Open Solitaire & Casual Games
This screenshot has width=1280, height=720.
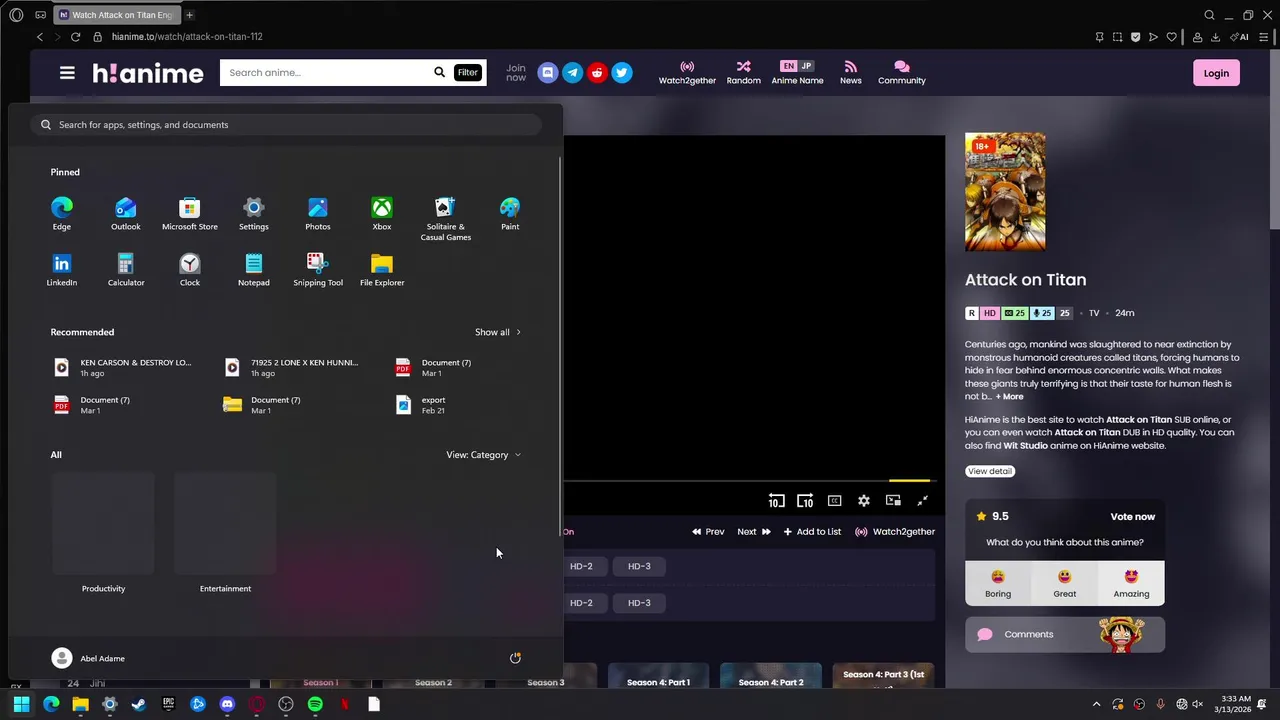446,218
